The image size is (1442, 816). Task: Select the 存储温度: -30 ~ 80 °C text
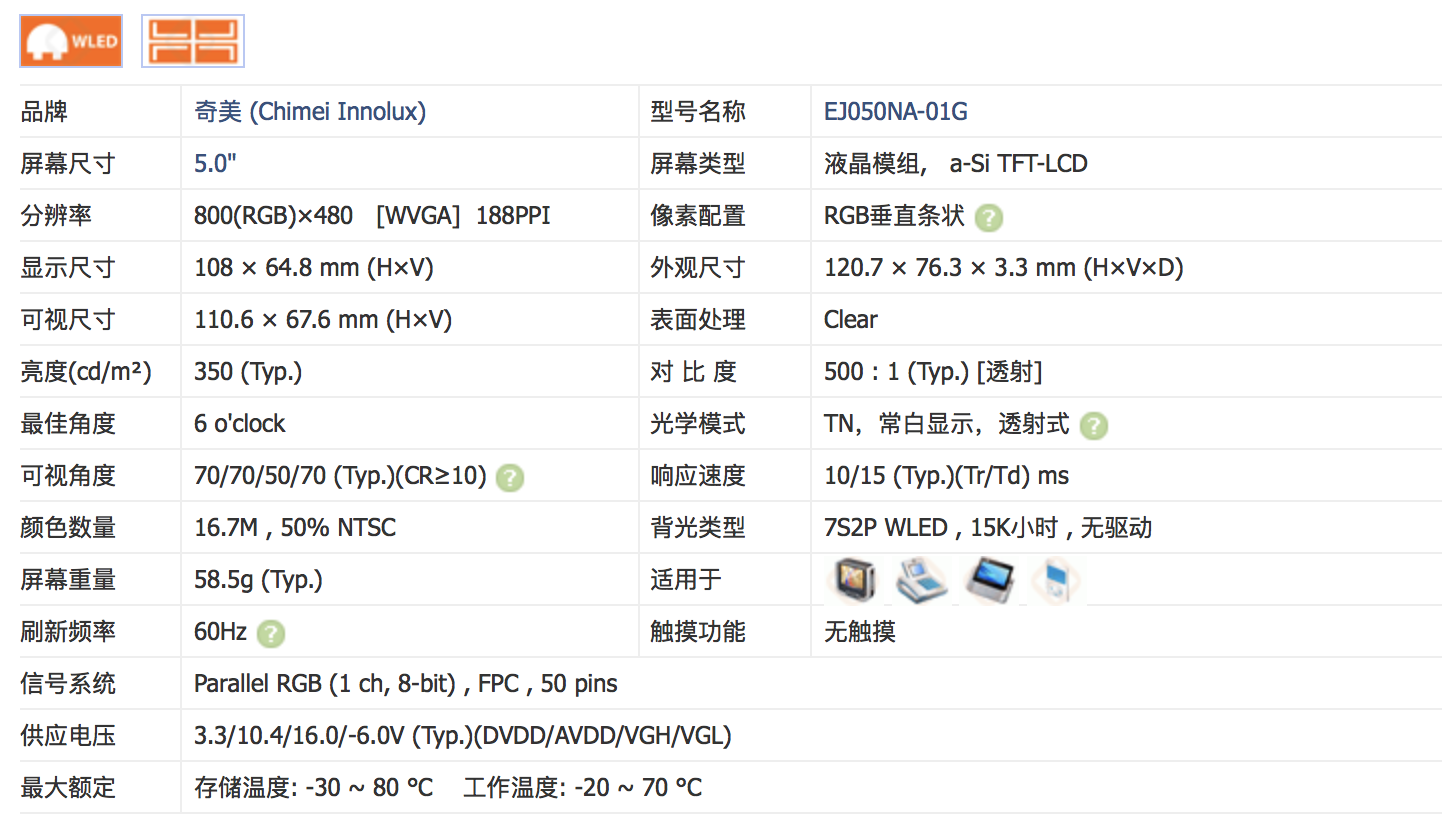313,787
